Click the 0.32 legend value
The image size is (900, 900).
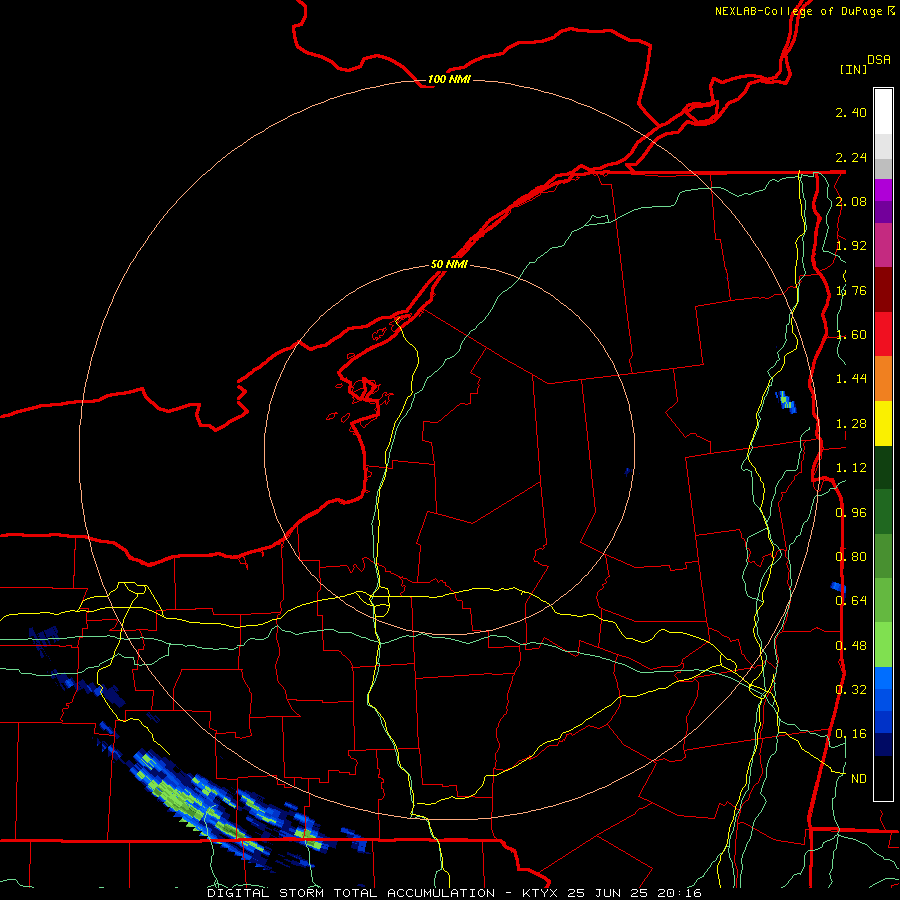coord(851,690)
